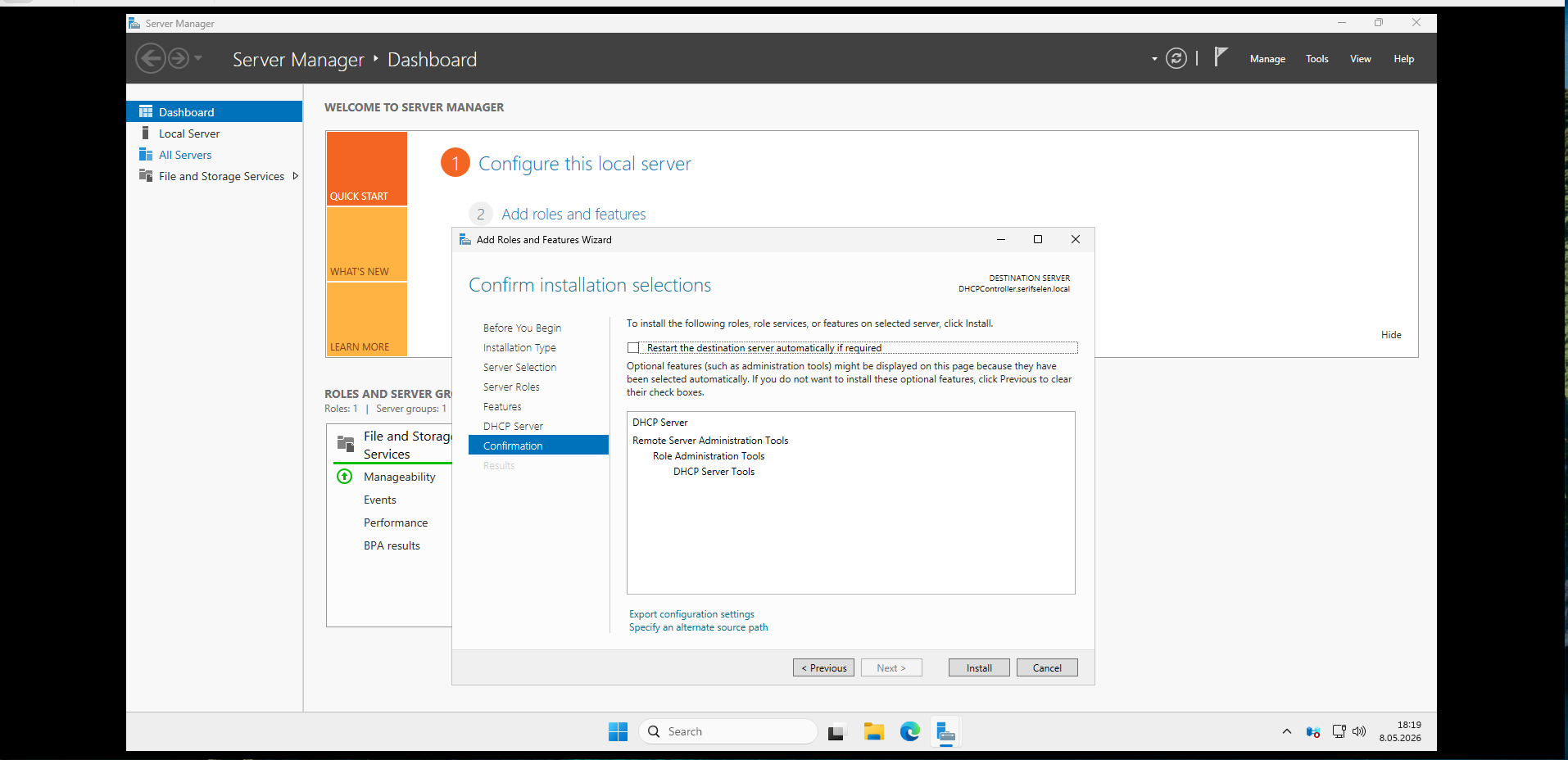Select DHCP Server Tools list entry

point(714,472)
